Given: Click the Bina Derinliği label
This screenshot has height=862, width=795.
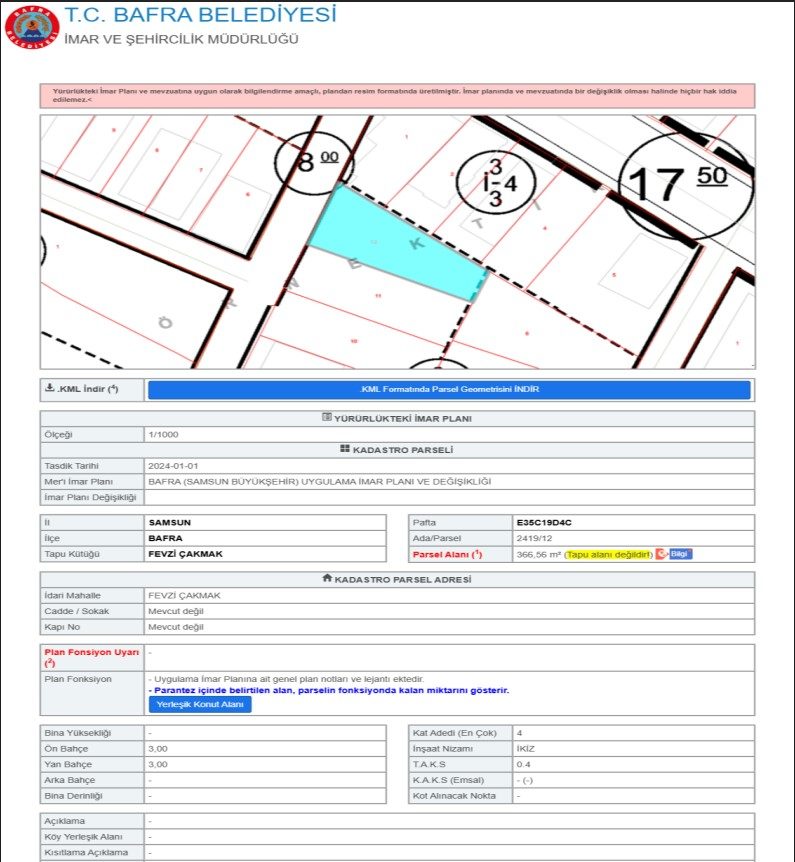Looking at the screenshot, I should (73, 795).
